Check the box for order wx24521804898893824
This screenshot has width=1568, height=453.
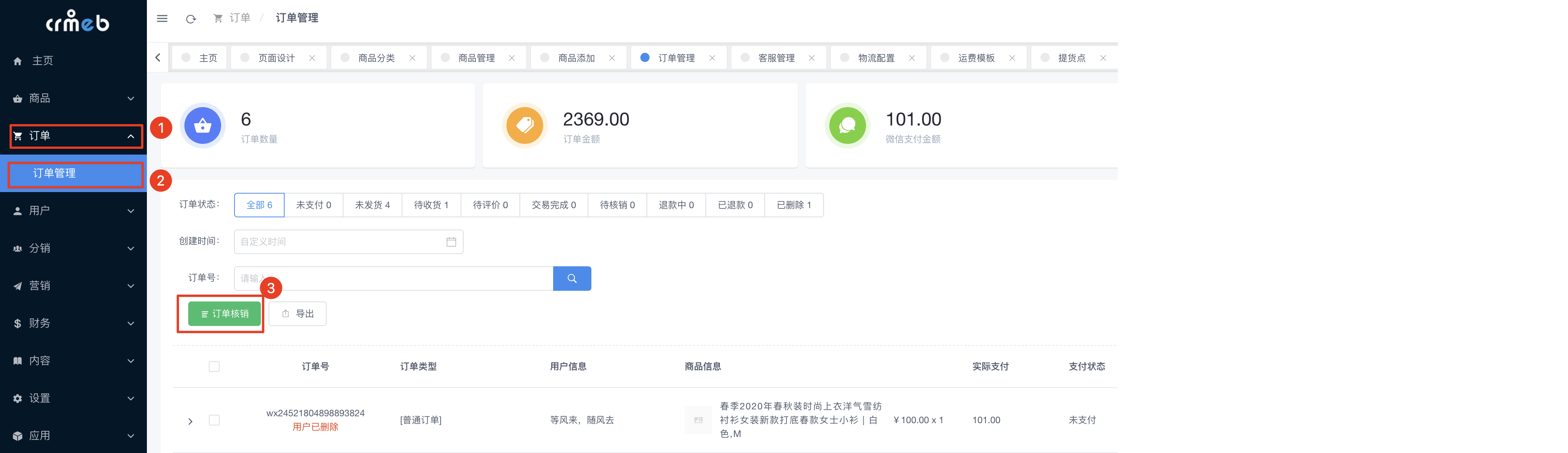click(x=214, y=420)
